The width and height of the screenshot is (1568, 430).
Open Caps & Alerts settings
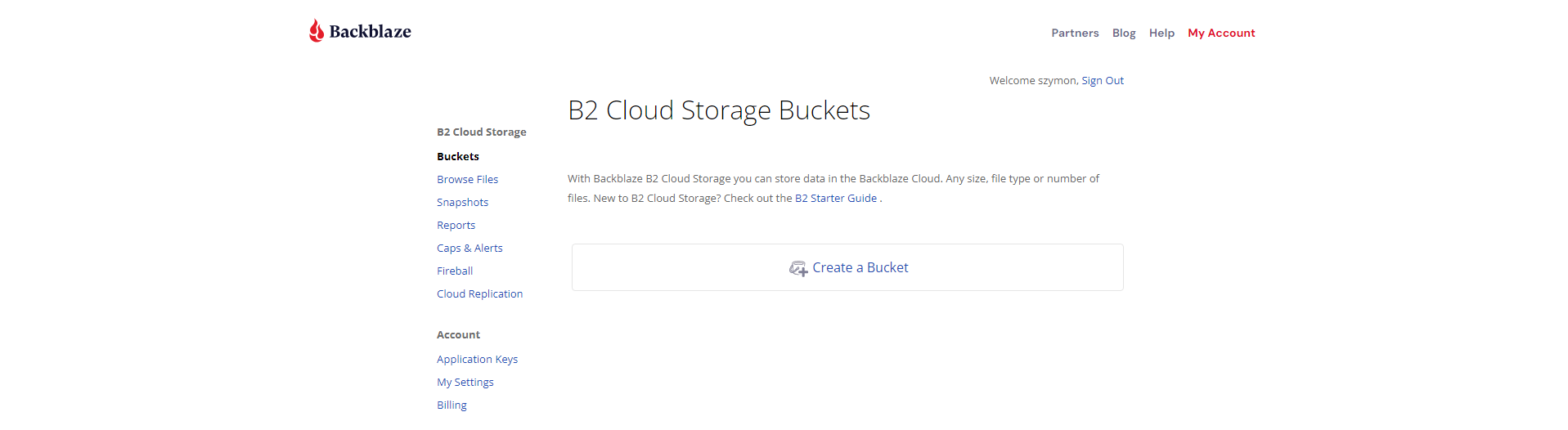pos(470,249)
